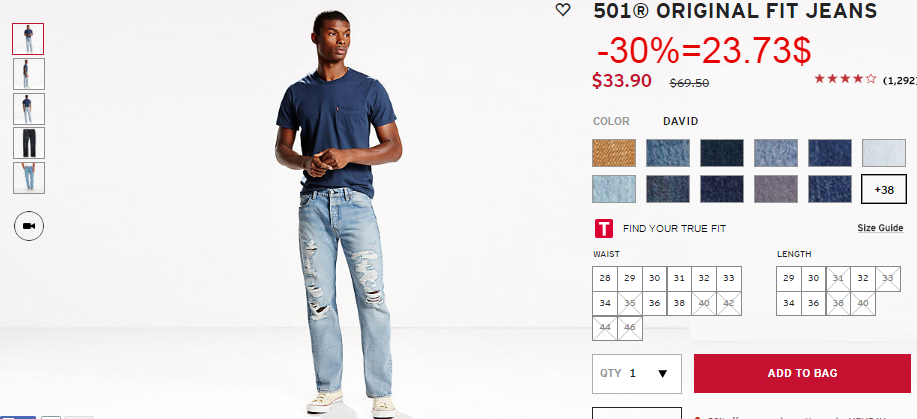This screenshot has height=419, width=917.
Task: Pick waist size 28
Action: [605, 279]
